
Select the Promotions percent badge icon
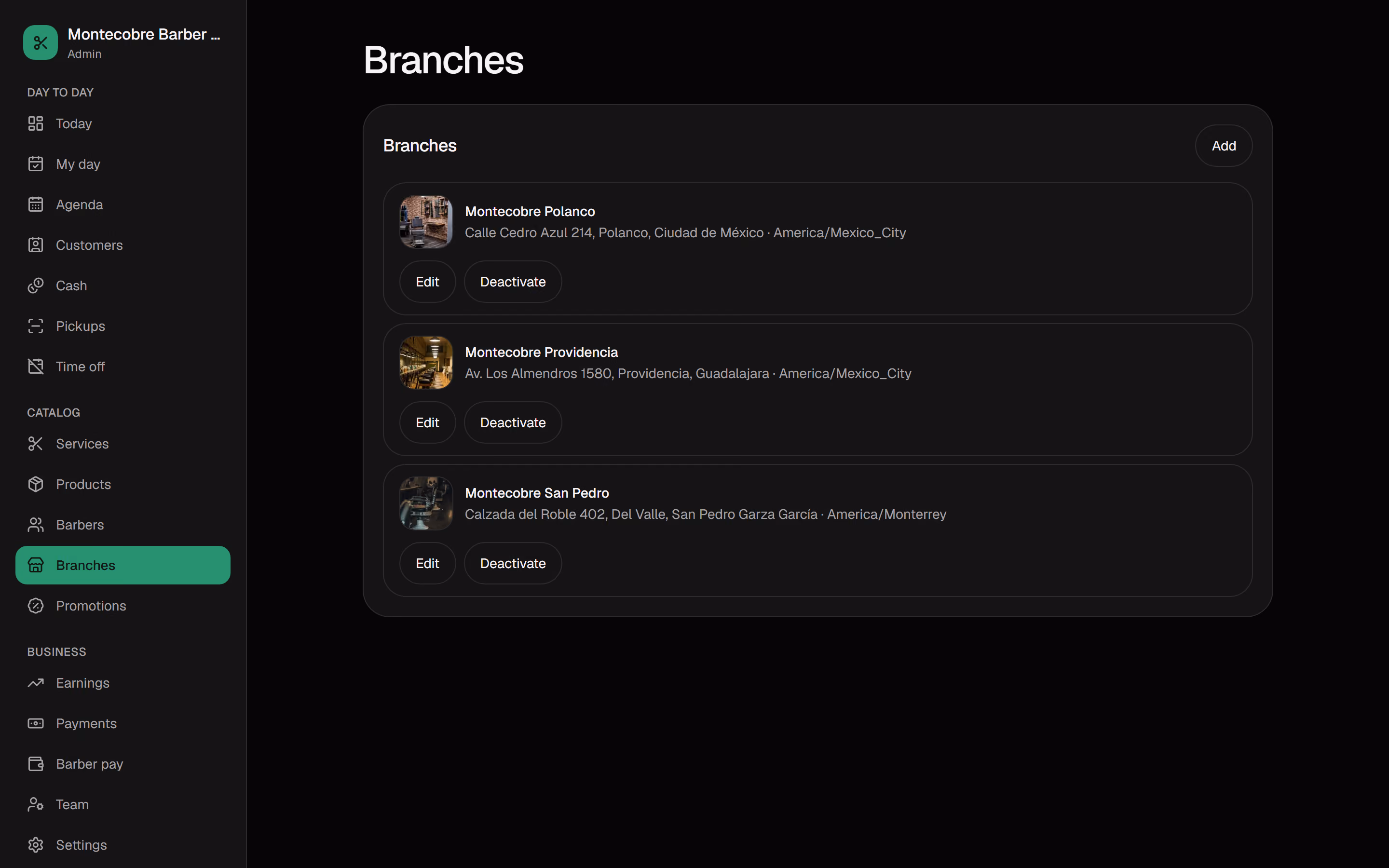point(36,606)
